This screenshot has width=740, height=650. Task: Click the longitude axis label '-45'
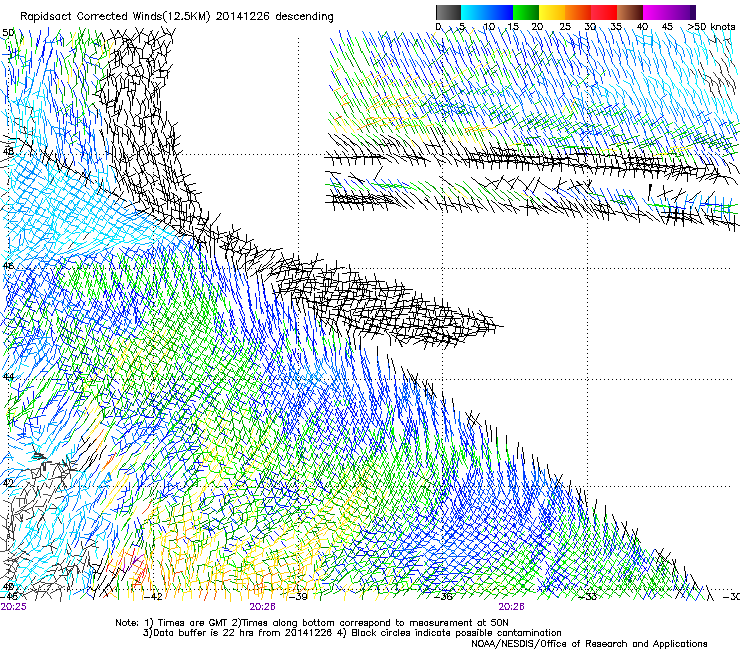coord(9,597)
